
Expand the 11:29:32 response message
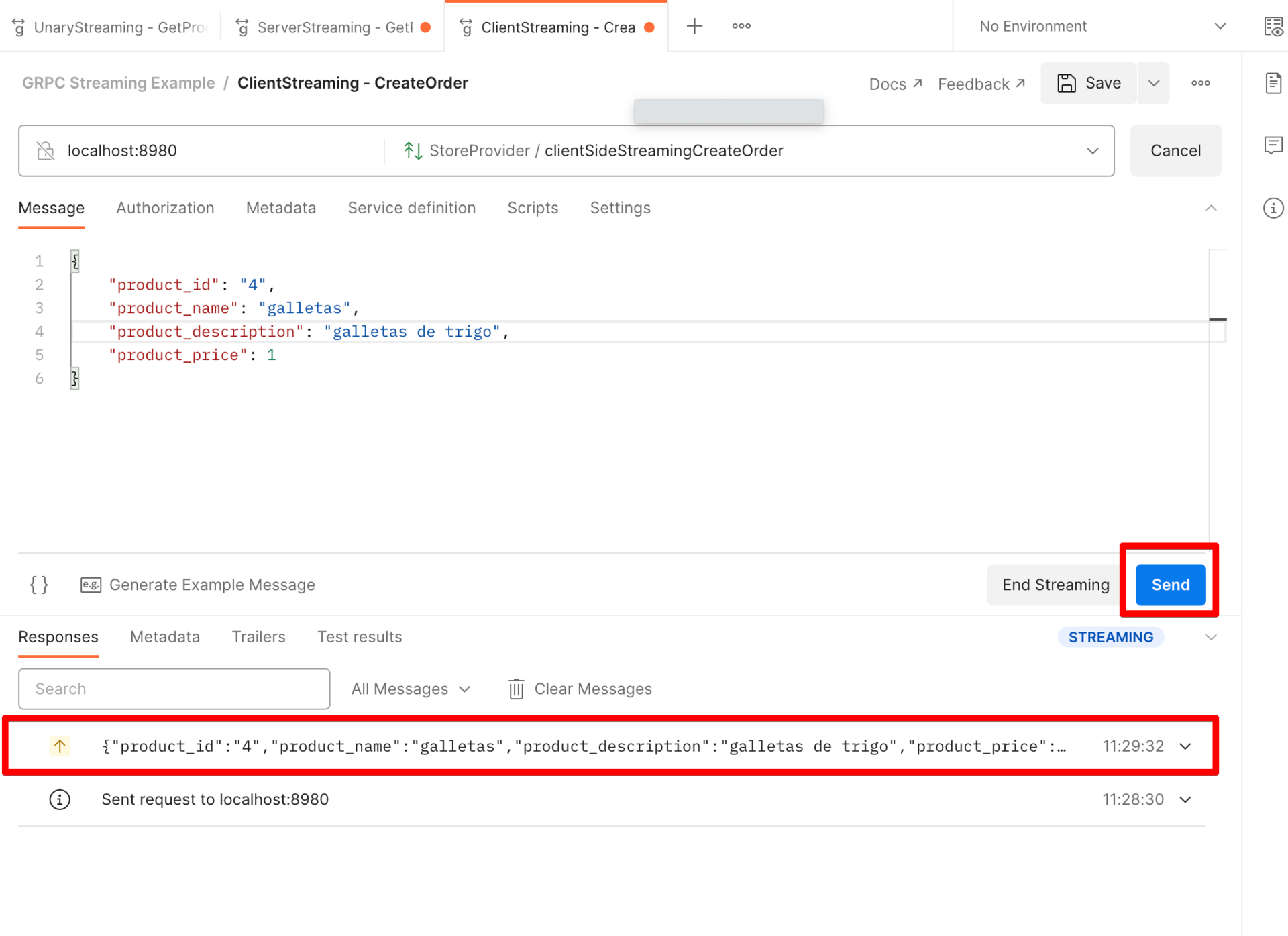pyautogui.click(x=1185, y=746)
